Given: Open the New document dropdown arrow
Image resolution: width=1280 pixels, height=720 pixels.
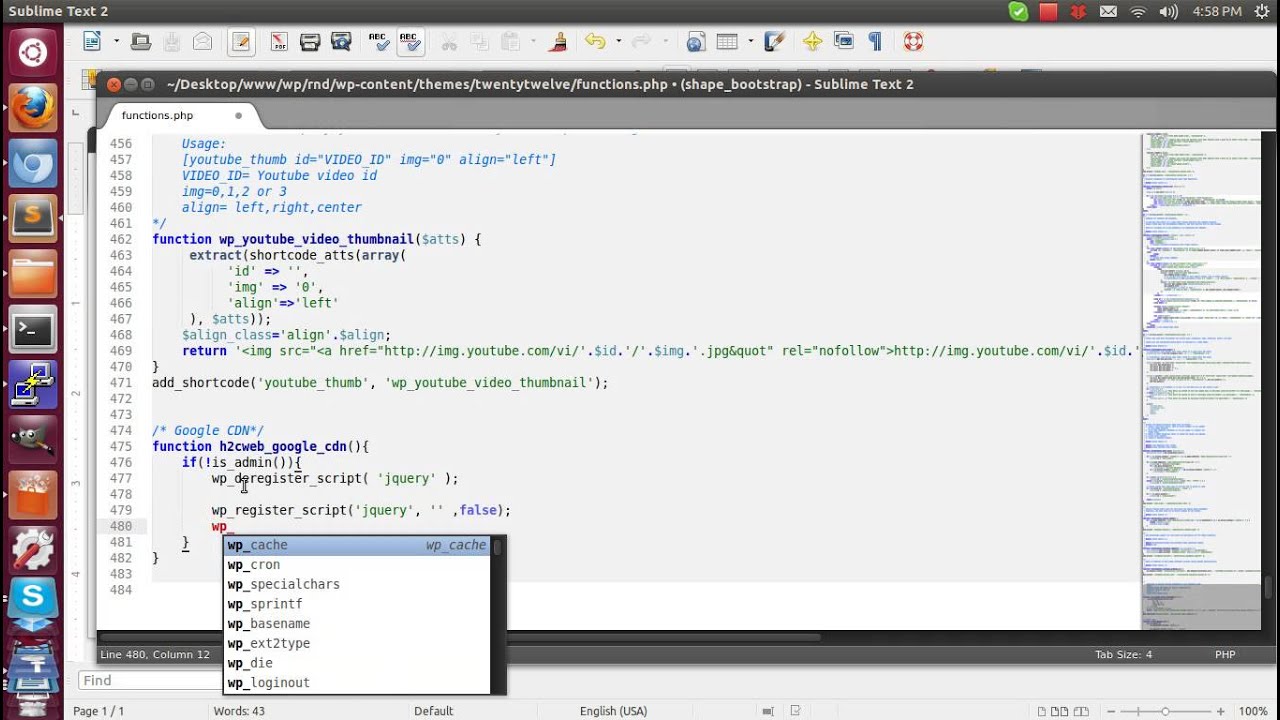Looking at the screenshot, I should tap(116, 42).
